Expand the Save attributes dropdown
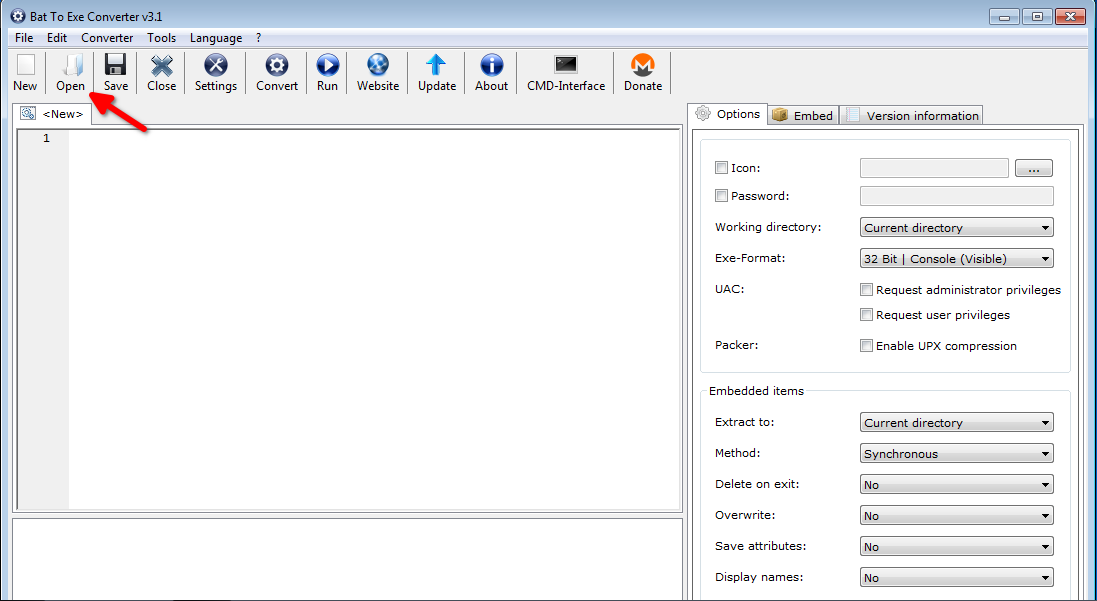1097x601 pixels. coord(956,546)
